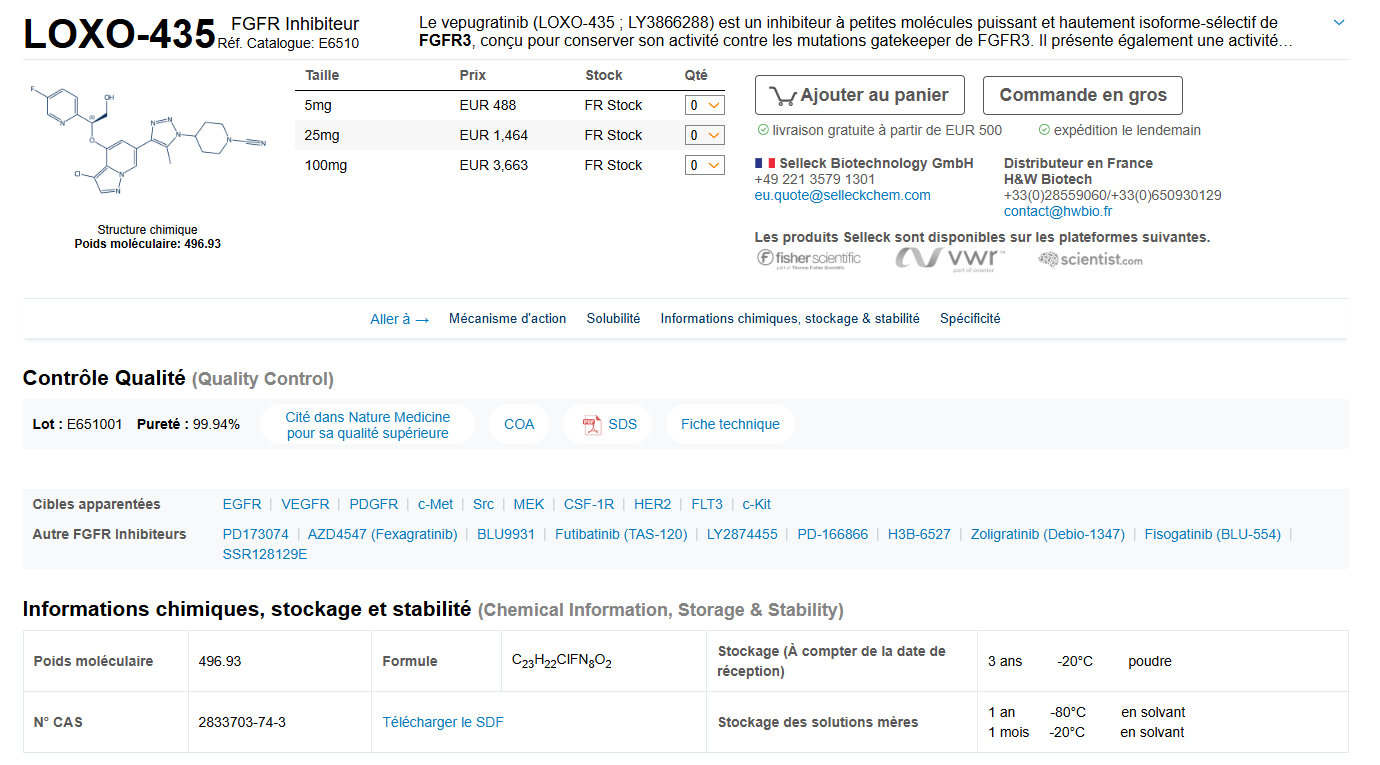The width and height of the screenshot is (1380, 765).
Task: Open AZD4547 (Fexagratinib) link
Action: (383, 535)
